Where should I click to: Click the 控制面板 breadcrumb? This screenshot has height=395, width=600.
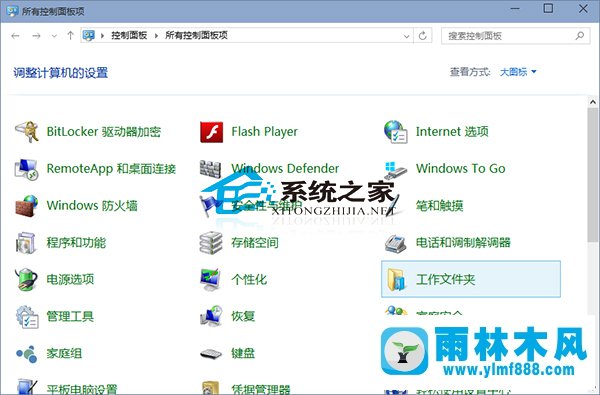tap(129, 36)
